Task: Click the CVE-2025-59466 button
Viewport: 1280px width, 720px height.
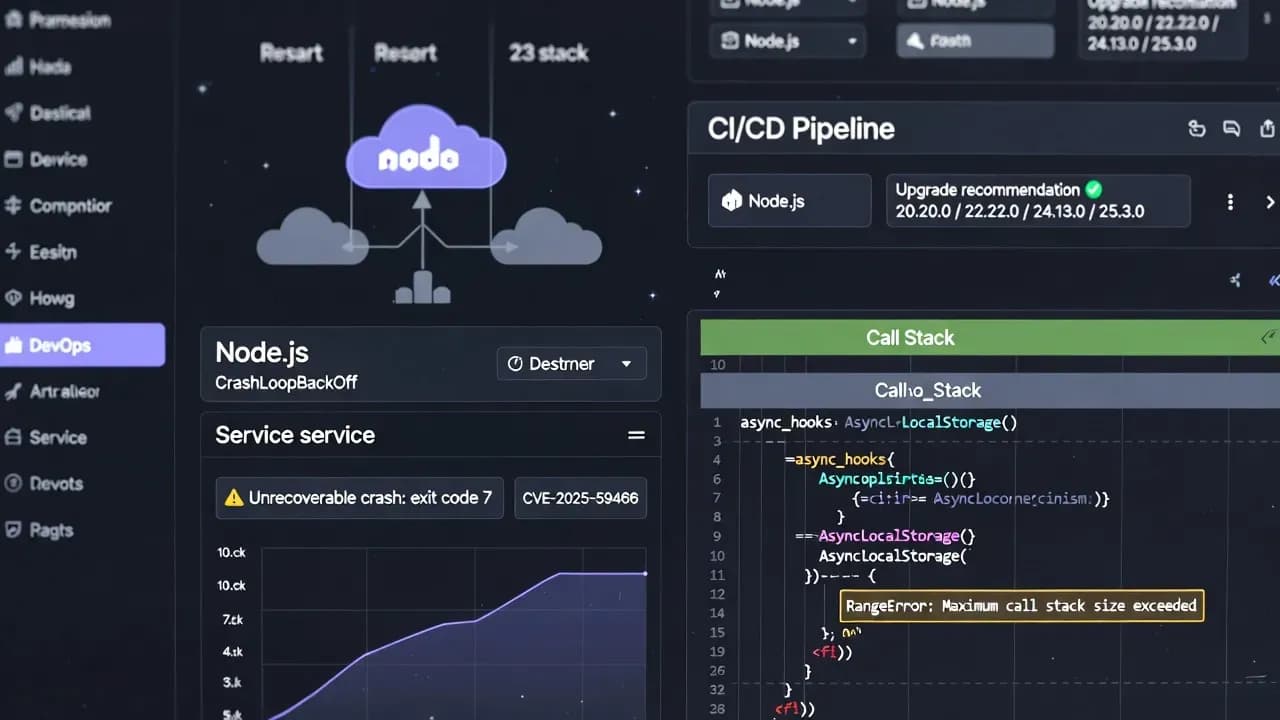Action: tap(580, 498)
